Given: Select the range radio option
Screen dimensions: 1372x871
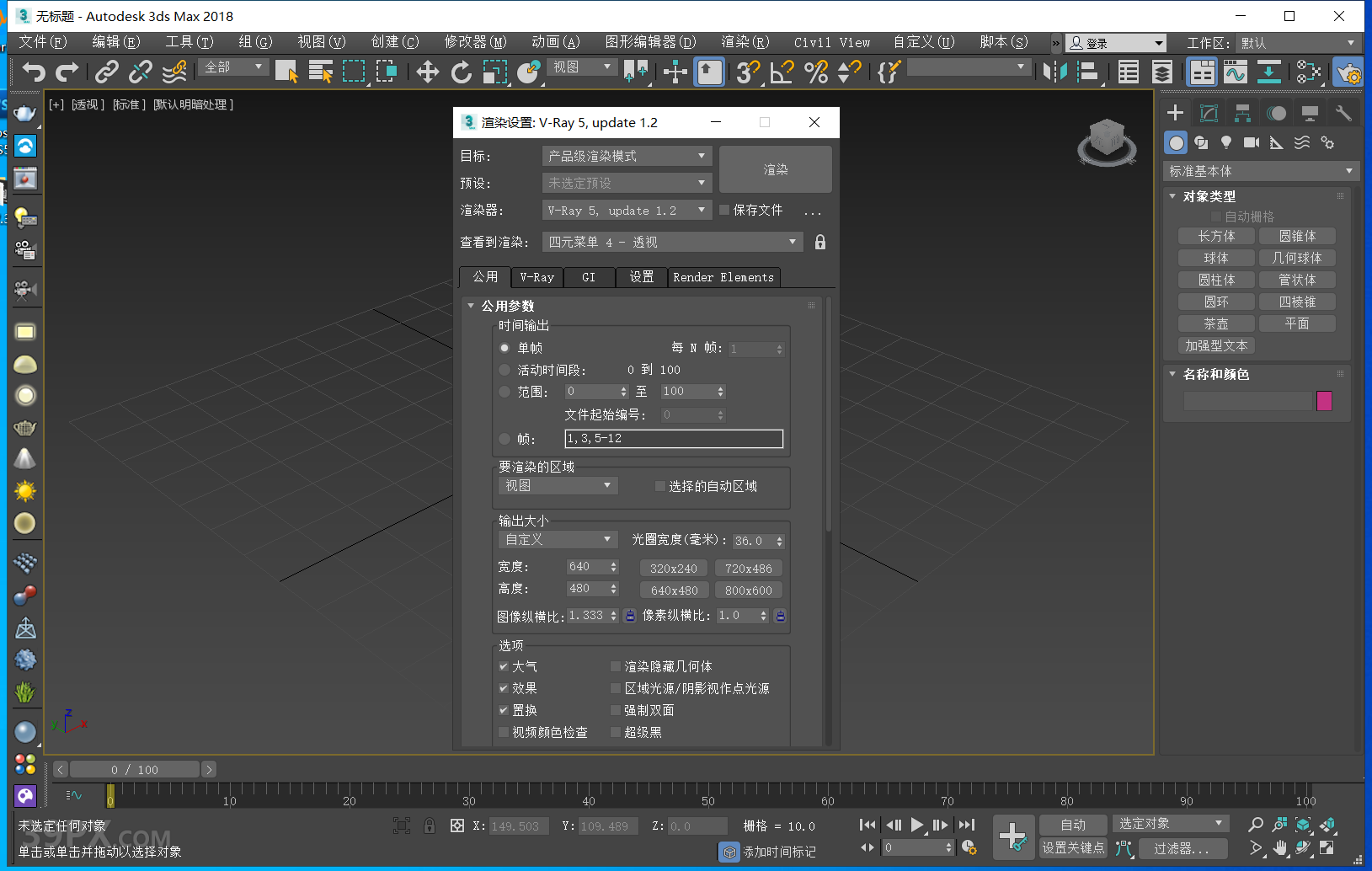Looking at the screenshot, I should pos(504,392).
